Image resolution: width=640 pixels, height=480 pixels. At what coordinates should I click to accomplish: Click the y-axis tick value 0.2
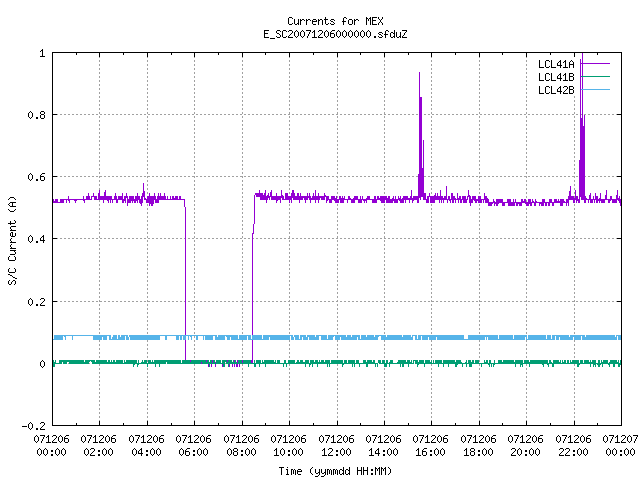(37, 302)
